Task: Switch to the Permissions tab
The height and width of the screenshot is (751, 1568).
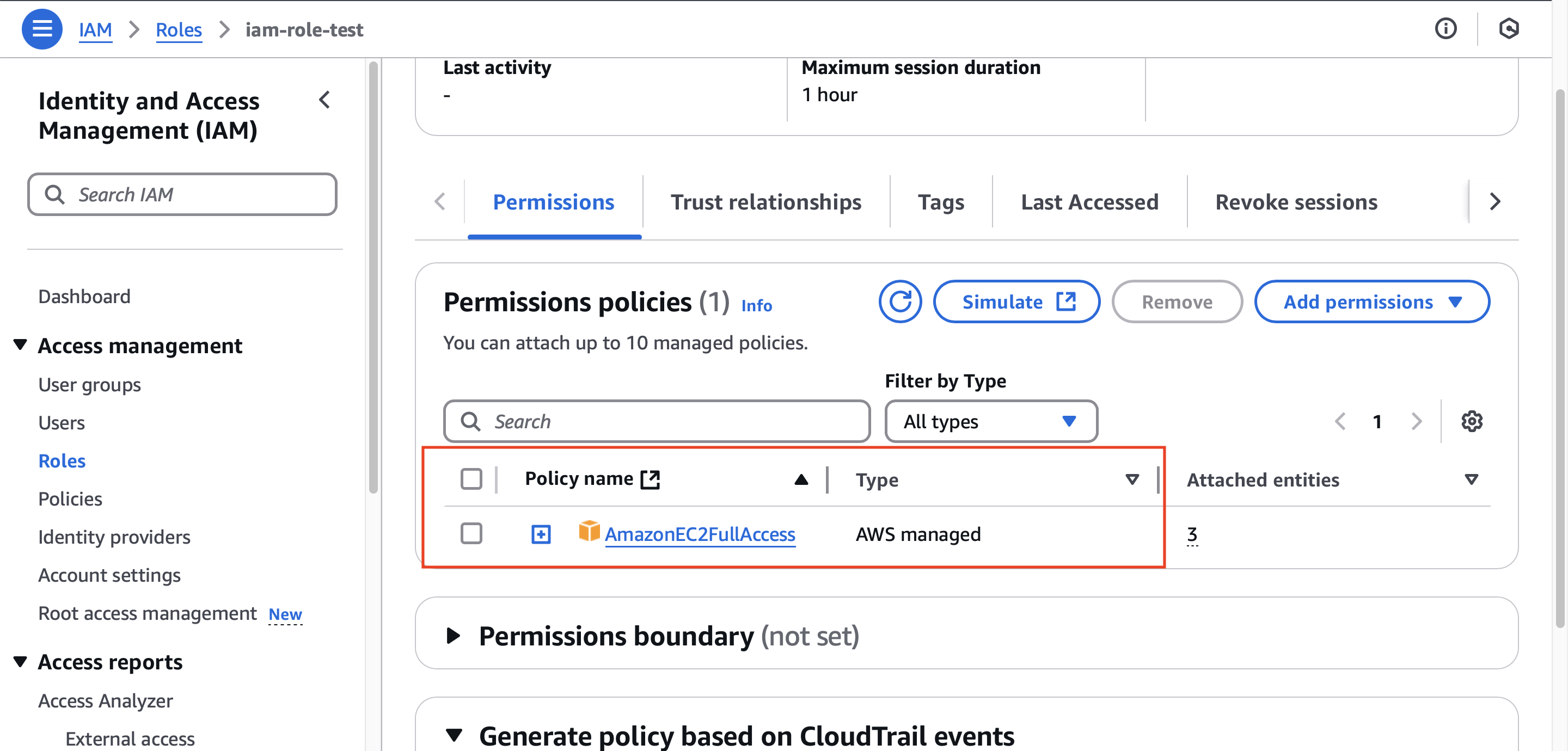Action: point(553,202)
